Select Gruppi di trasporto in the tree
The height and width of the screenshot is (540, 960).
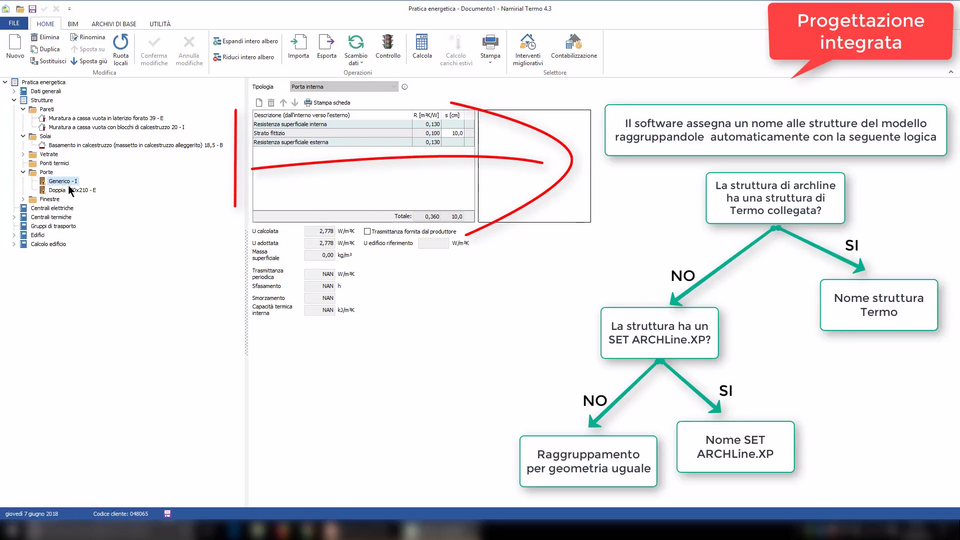53,226
